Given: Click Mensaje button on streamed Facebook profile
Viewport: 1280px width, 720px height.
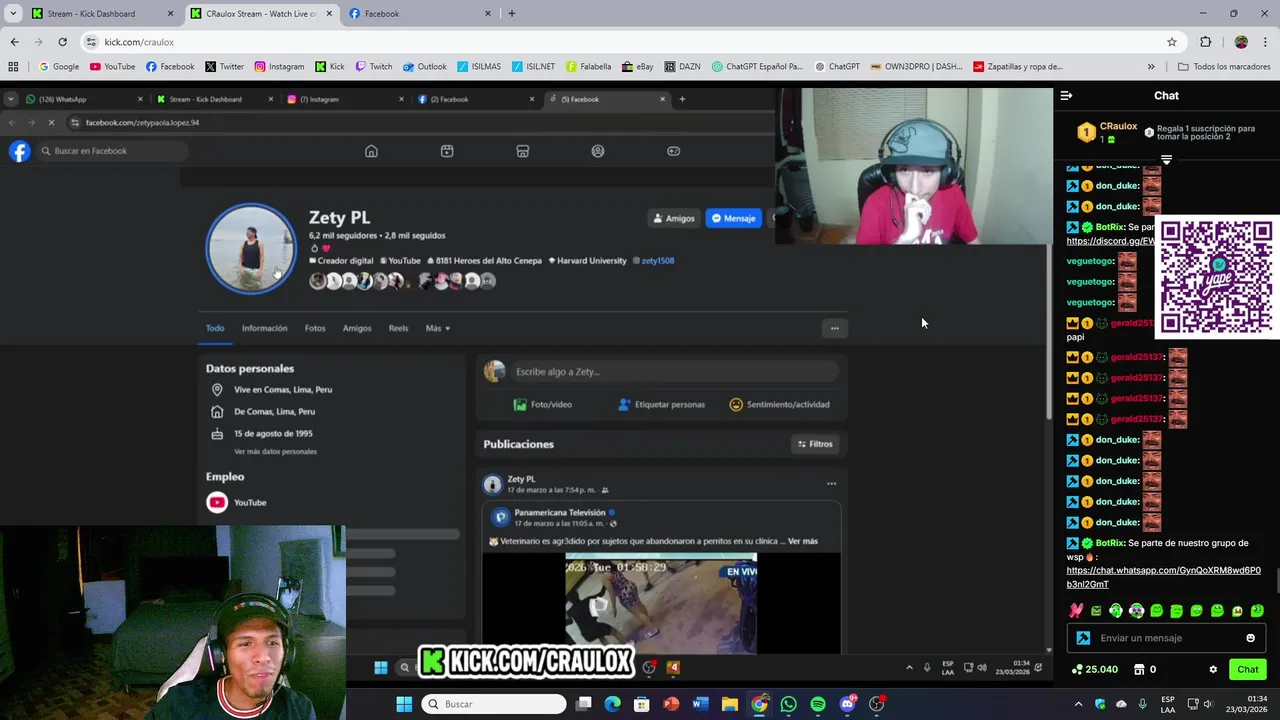Looking at the screenshot, I should tap(733, 218).
